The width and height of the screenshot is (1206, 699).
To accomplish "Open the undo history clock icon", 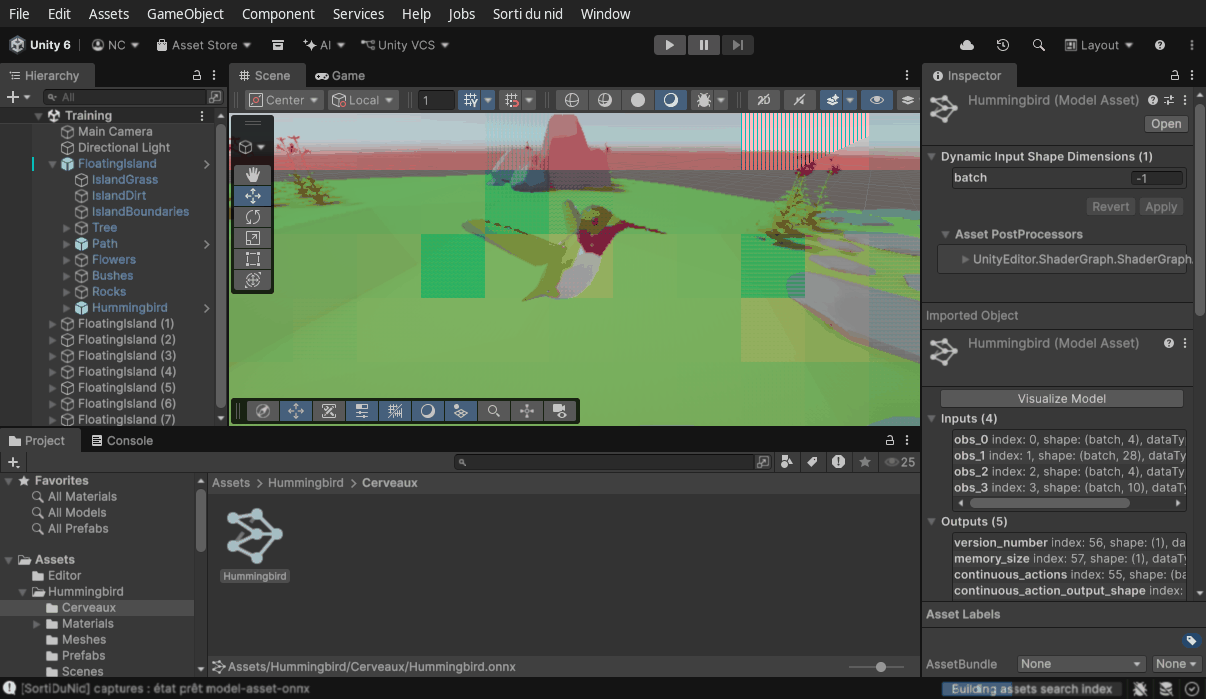I will click(1003, 45).
